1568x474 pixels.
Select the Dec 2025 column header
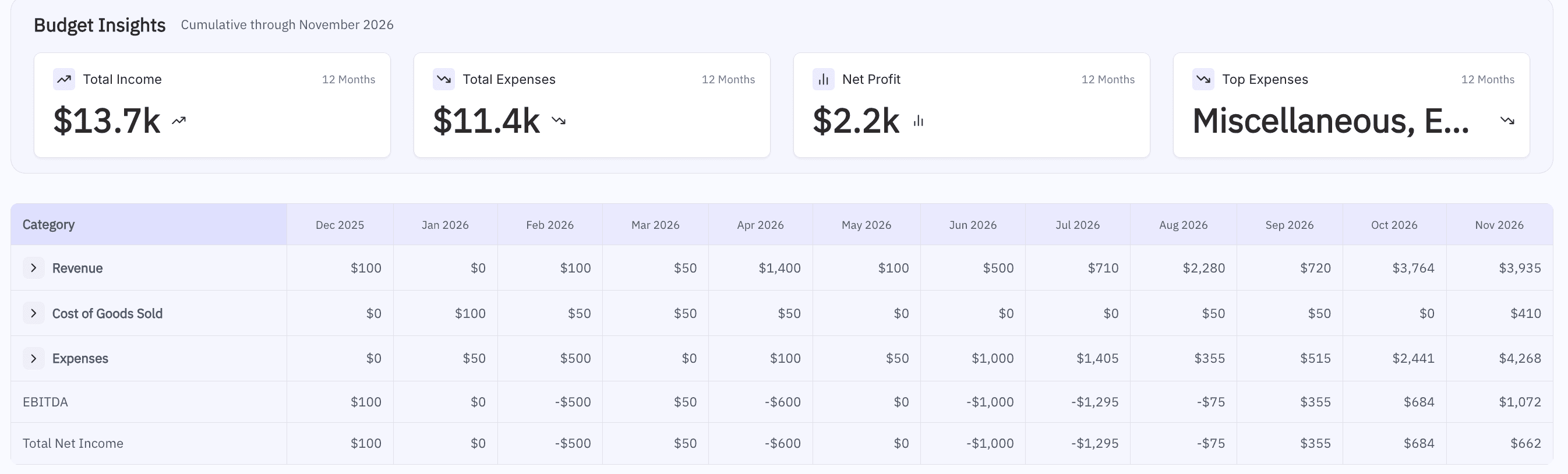coord(340,225)
